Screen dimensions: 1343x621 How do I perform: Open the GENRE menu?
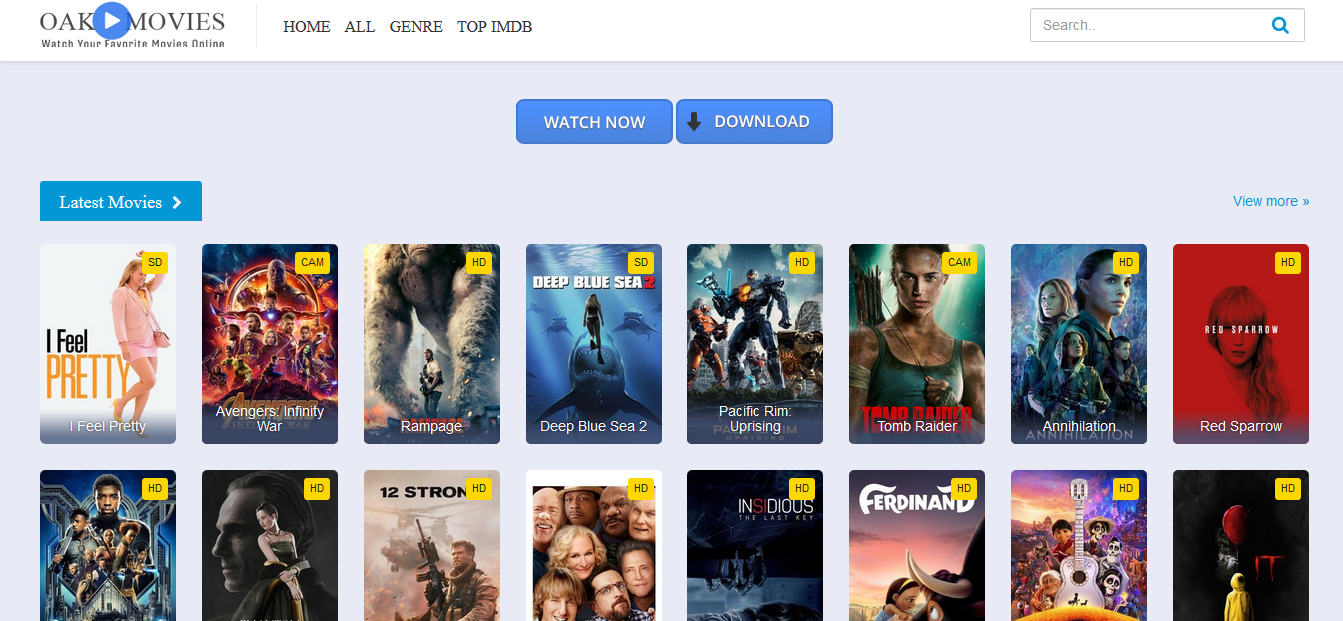[416, 27]
